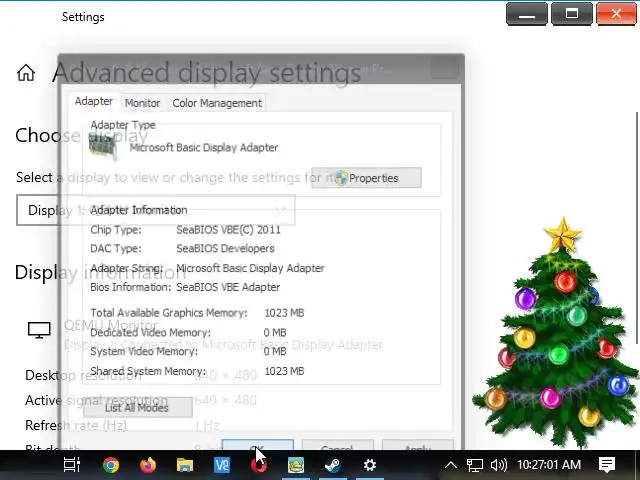Open adapter Properties button

[x=366, y=178]
